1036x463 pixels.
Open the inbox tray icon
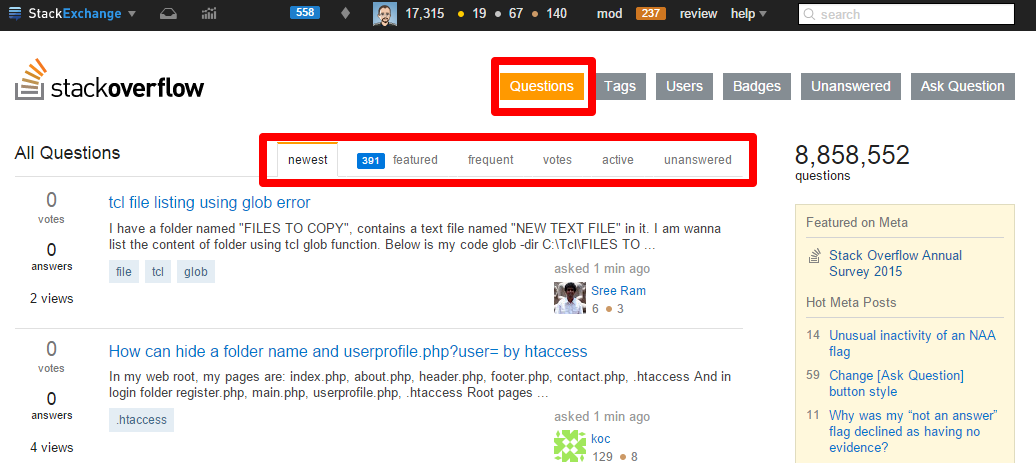168,13
